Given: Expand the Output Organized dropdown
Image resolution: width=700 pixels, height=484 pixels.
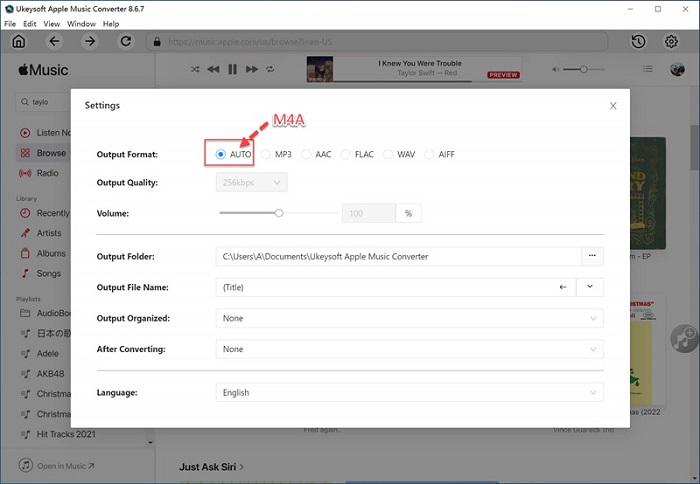Looking at the screenshot, I should click(x=409, y=319).
